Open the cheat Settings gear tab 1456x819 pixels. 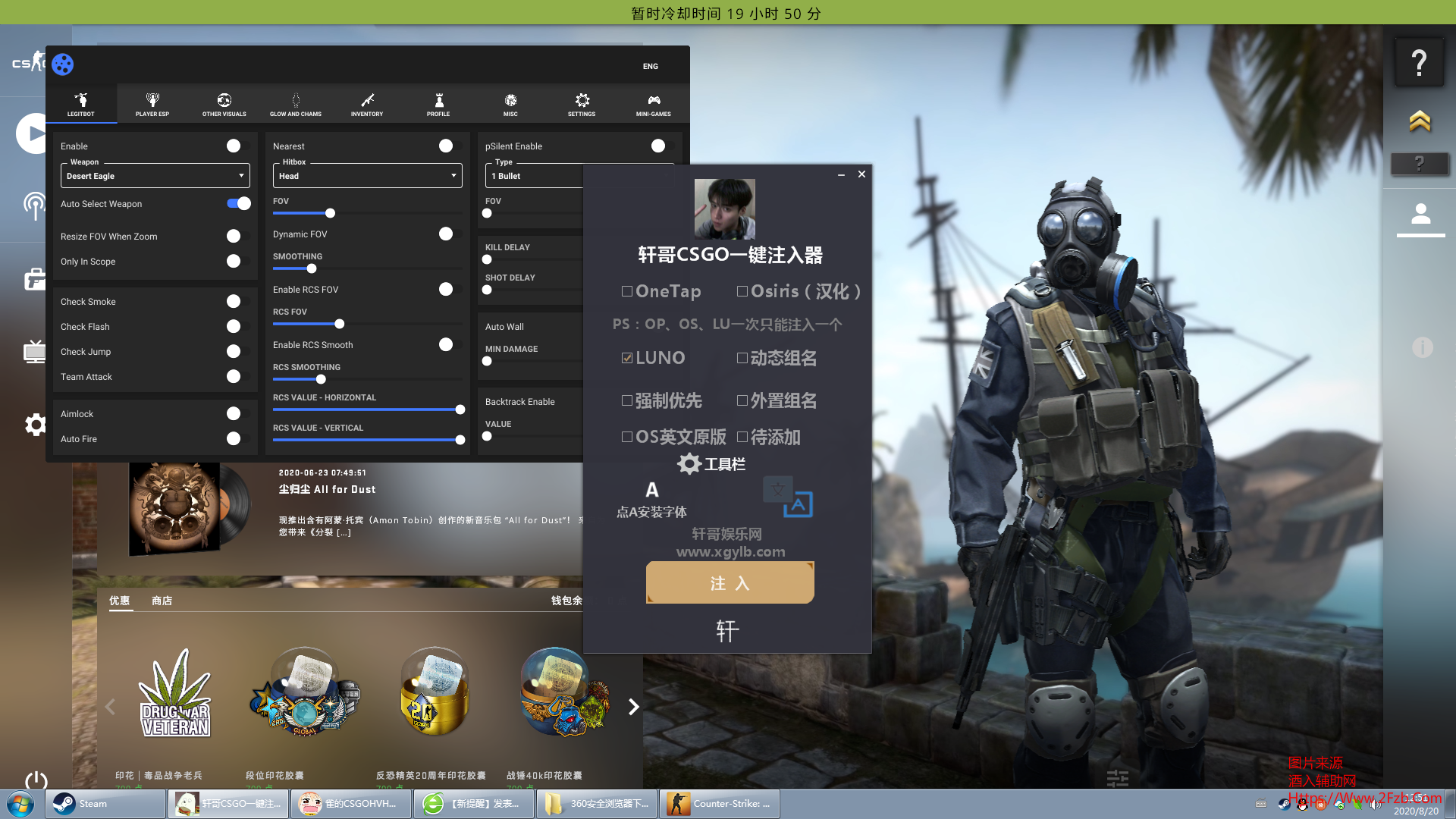pyautogui.click(x=582, y=104)
